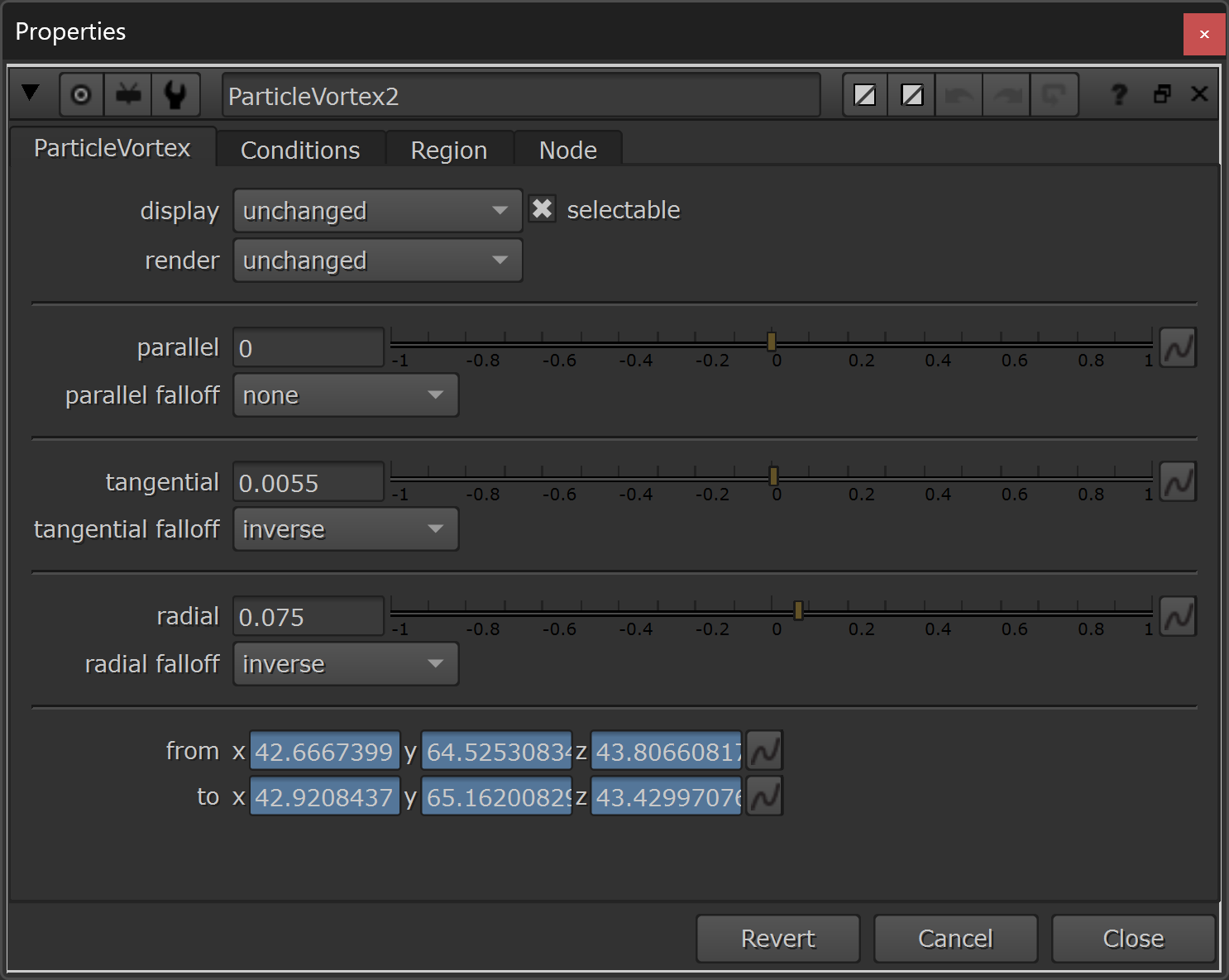Click the center node in graph icon
Image resolution: width=1229 pixels, height=980 pixels.
(81, 95)
